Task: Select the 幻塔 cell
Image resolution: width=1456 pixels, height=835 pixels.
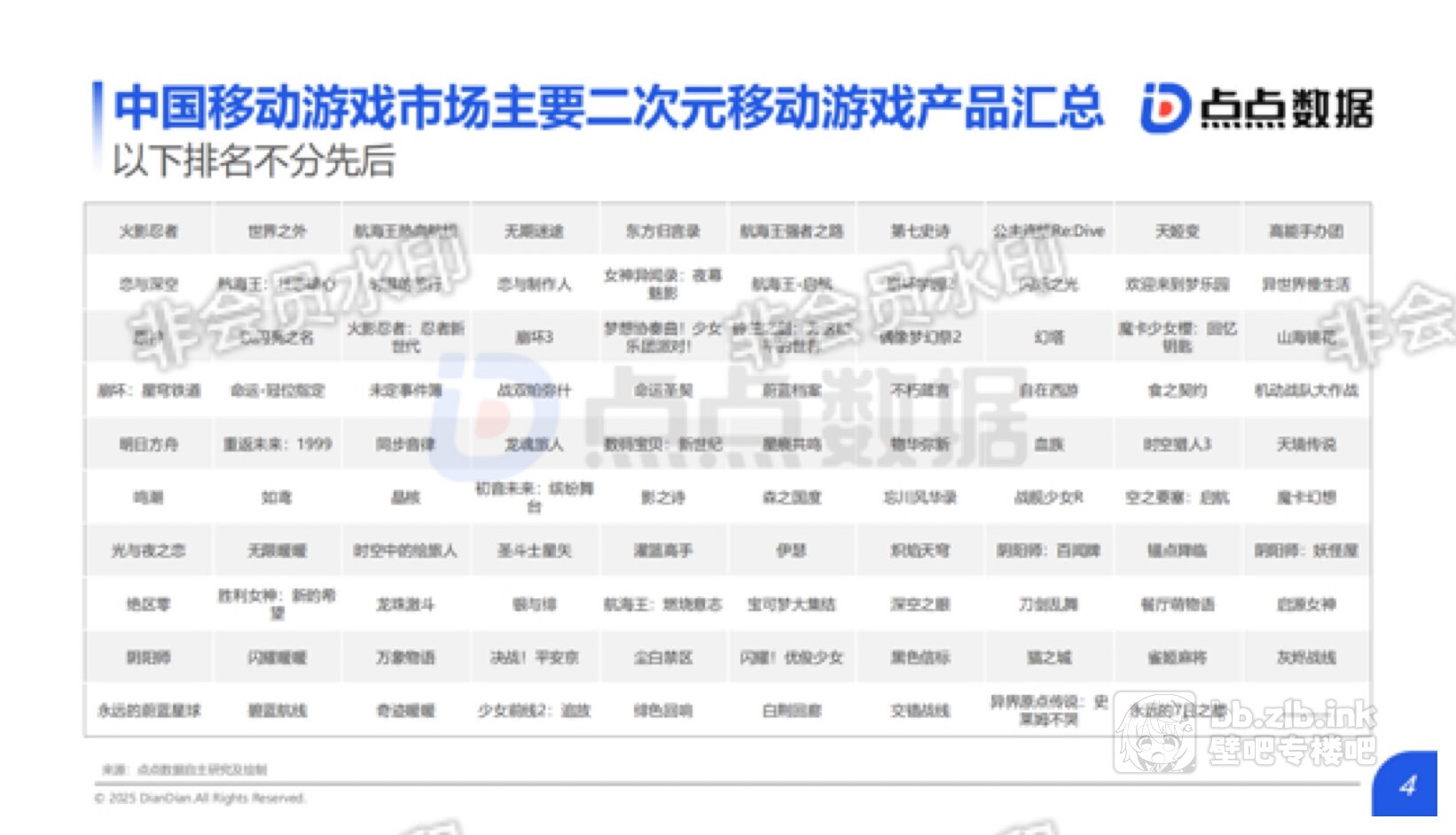Action: (x=1049, y=338)
